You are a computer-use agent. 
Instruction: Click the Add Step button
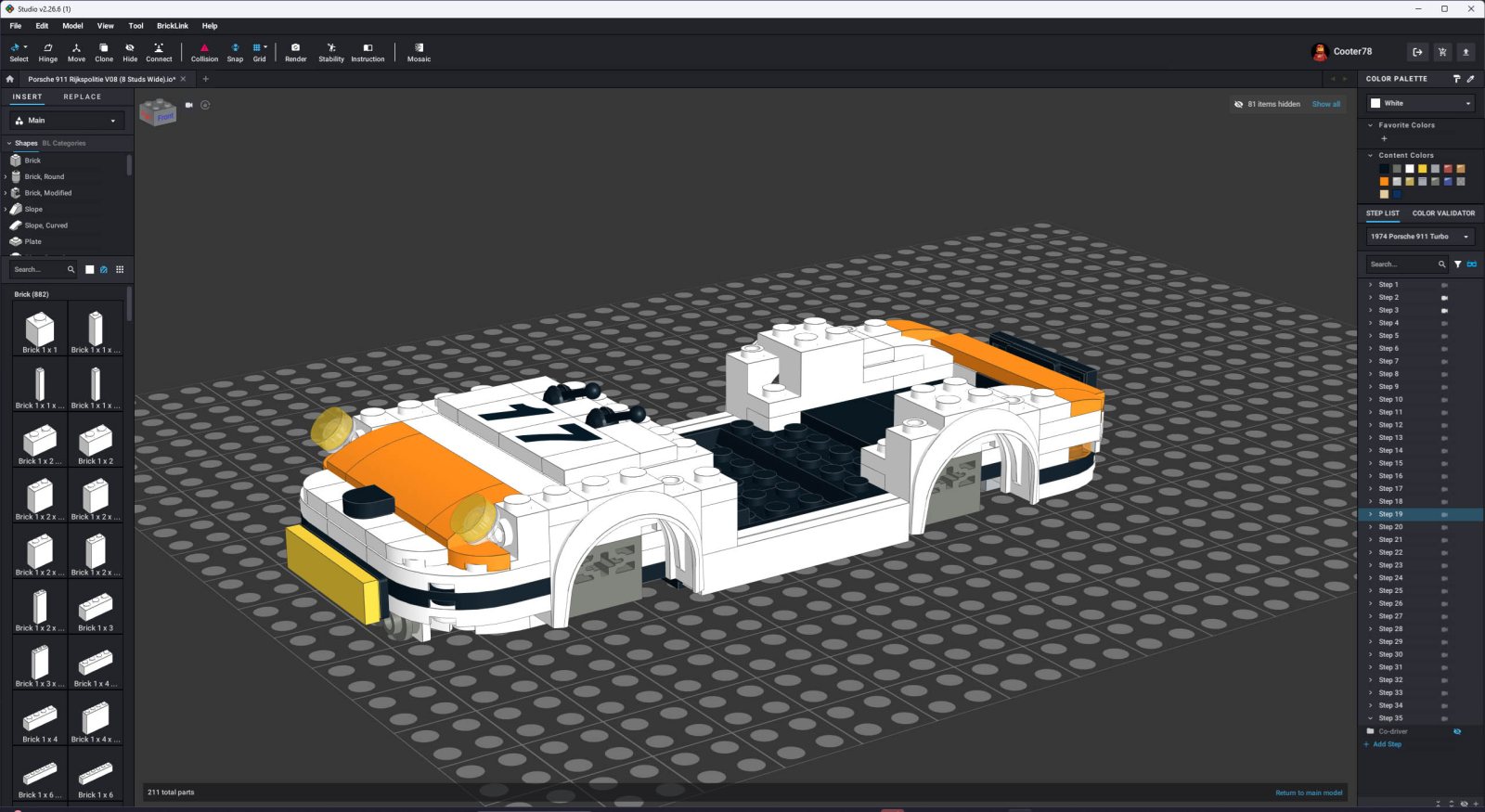click(1383, 744)
